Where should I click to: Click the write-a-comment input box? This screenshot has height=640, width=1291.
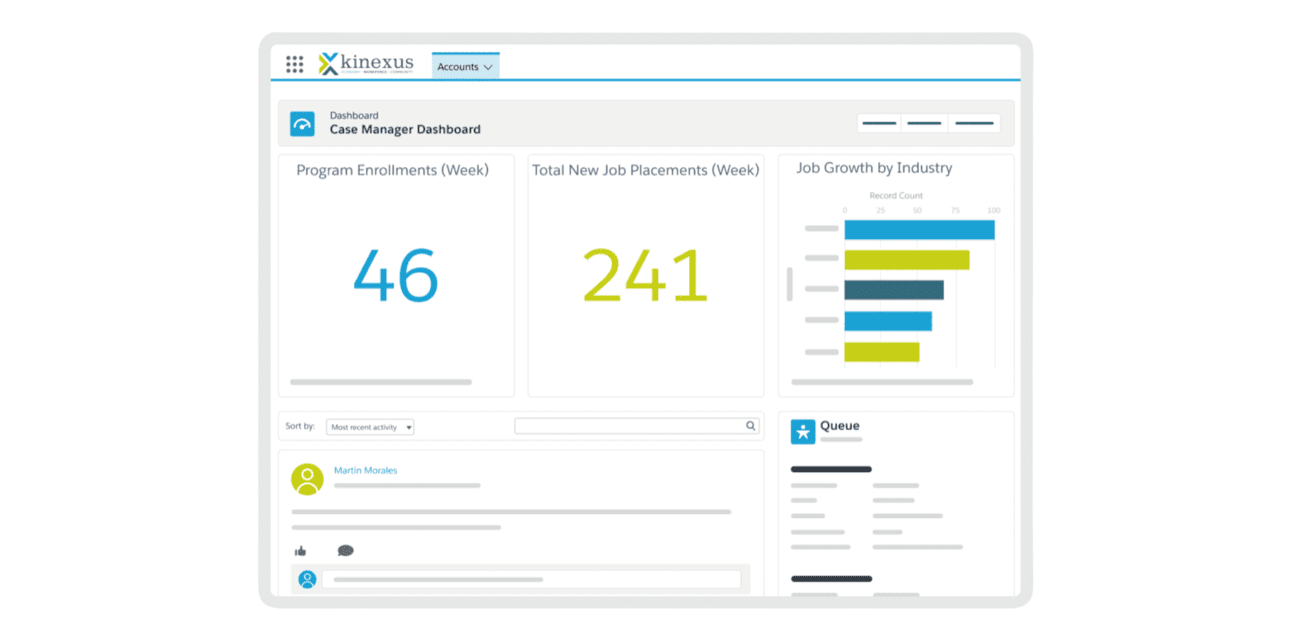pos(531,579)
